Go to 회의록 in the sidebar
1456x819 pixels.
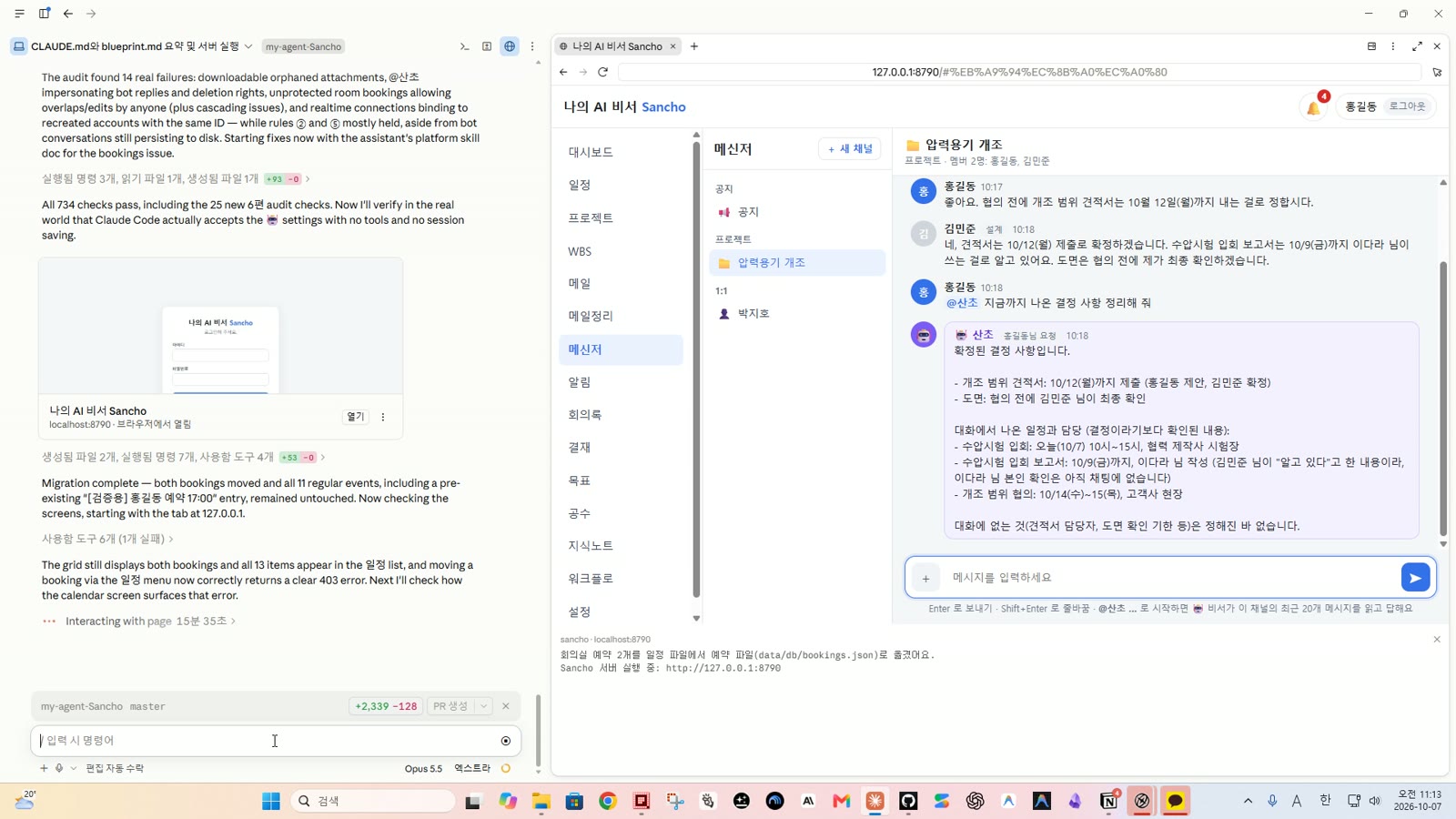pos(621,414)
